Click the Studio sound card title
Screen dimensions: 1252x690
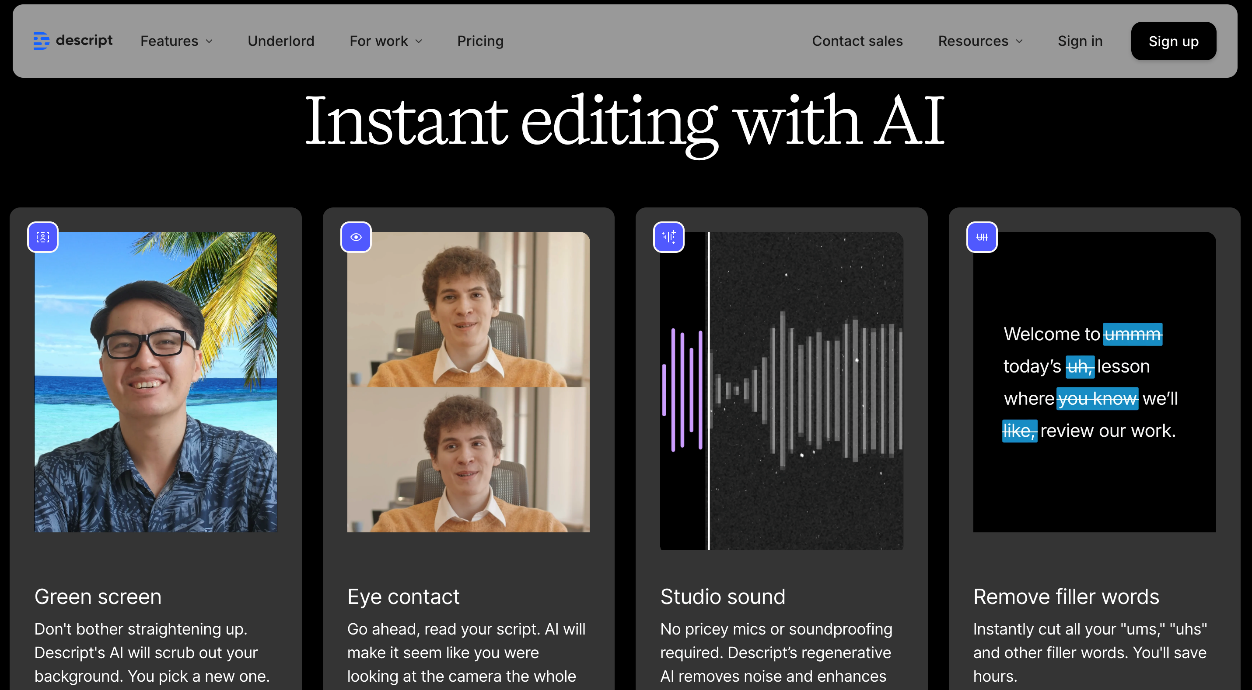click(x=723, y=597)
